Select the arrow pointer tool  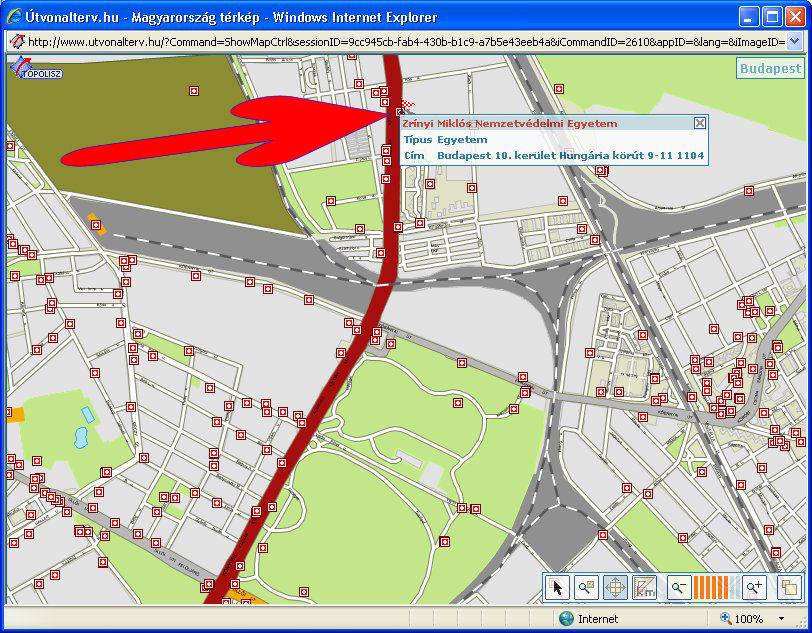pyautogui.click(x=559, y=588)
